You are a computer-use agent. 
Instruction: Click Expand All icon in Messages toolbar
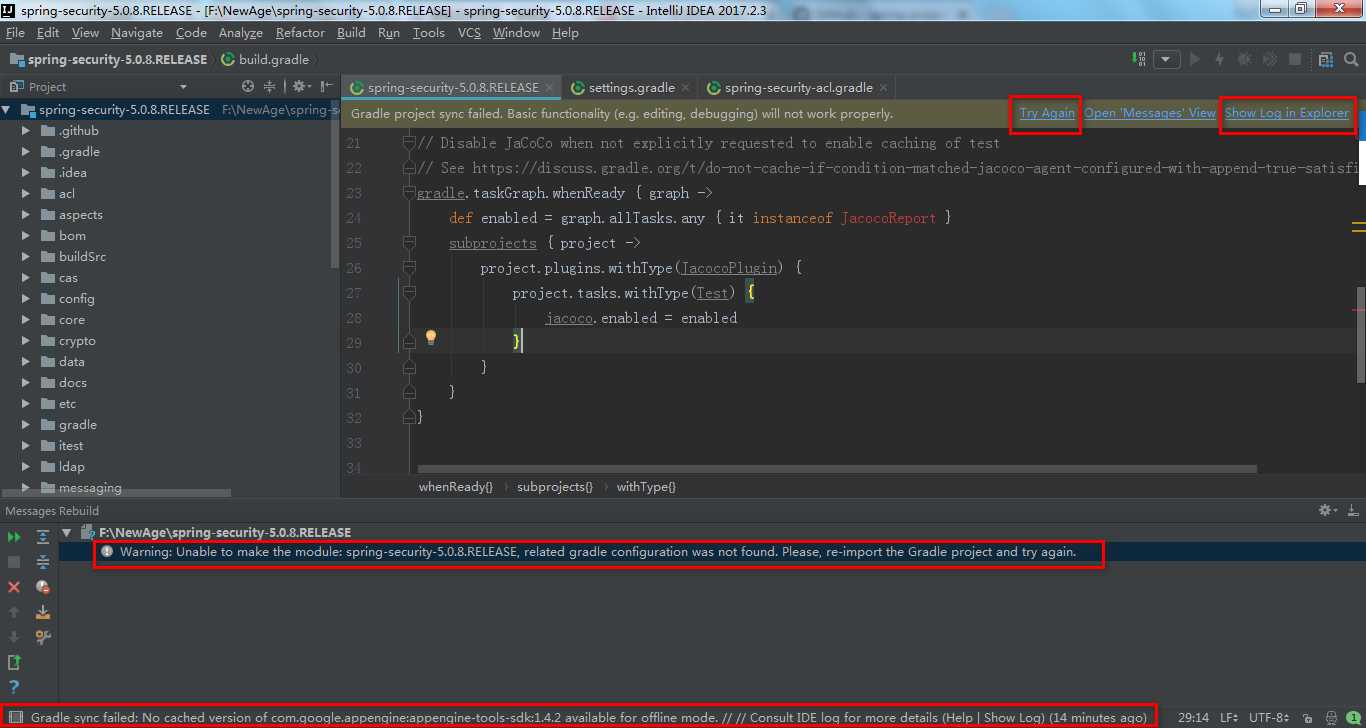pos(43,537)
